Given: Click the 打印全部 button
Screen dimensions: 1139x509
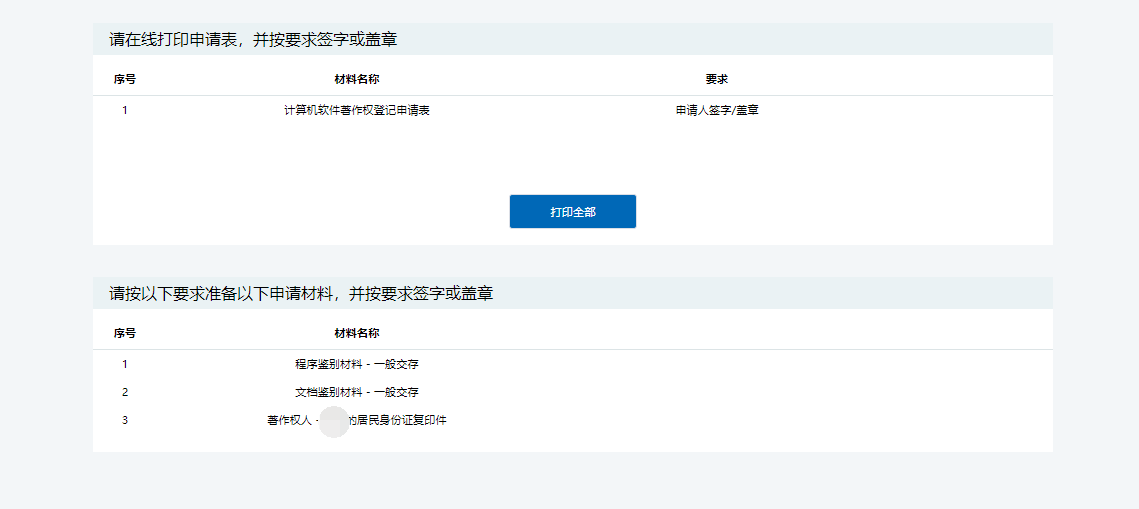Looking at the screenshot, I should coord(572,211).
